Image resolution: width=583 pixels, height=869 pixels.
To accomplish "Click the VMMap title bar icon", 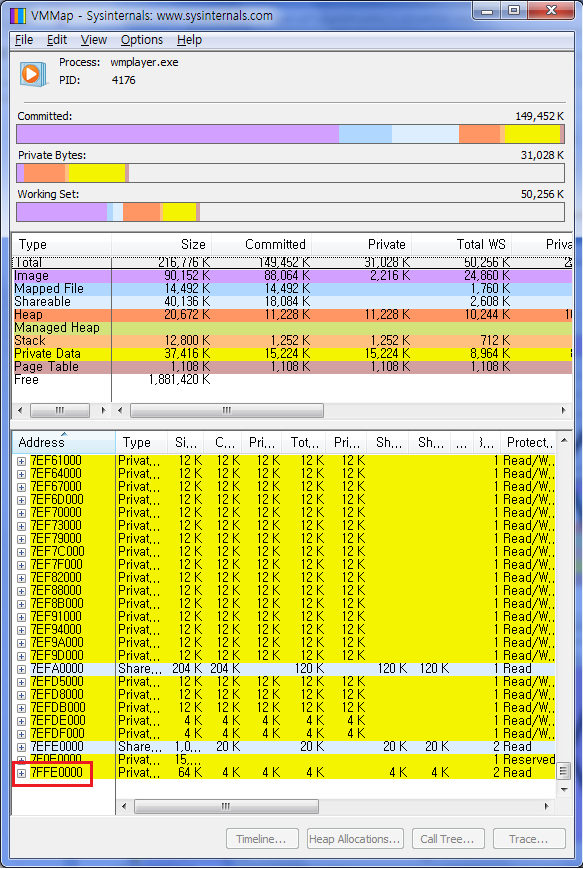I will point(18,16).
